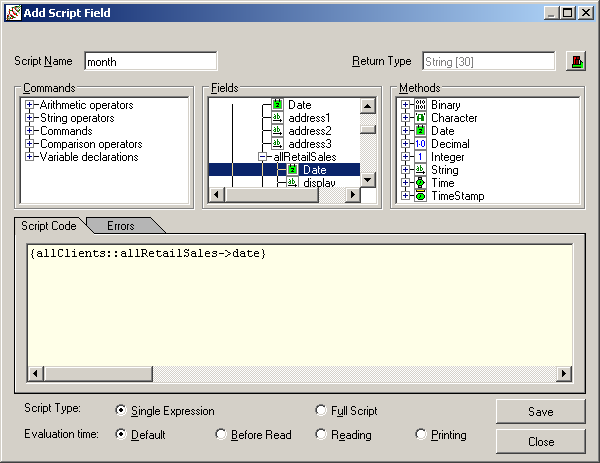600x463 pixels.
Task: Click script code scroll left arrow
Action: click(36, 373)
